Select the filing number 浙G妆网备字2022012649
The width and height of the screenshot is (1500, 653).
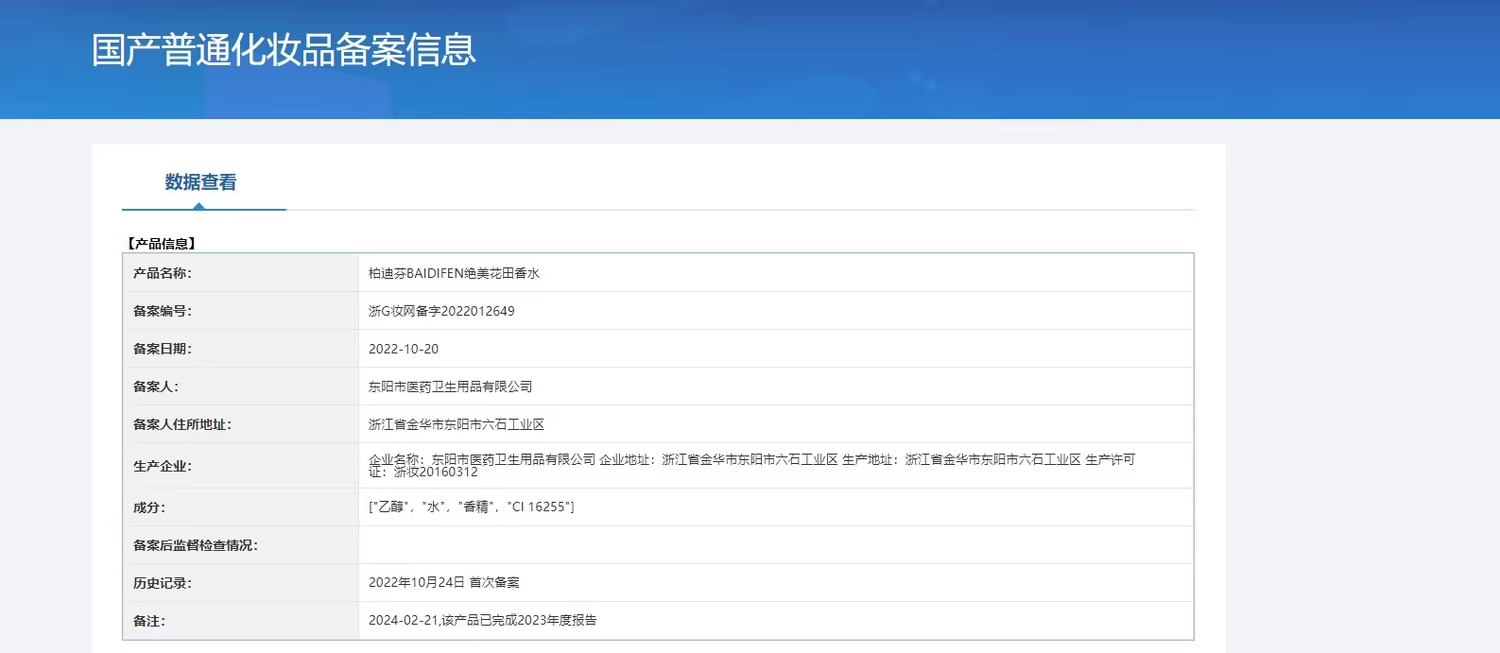441,311
